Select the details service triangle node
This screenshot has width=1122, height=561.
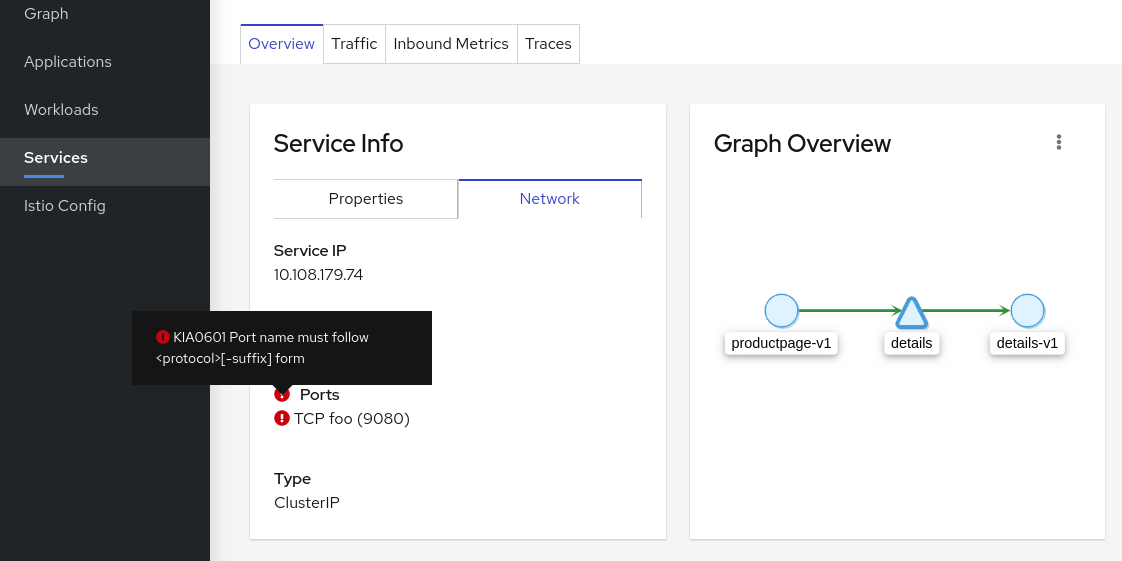[911, 313]
